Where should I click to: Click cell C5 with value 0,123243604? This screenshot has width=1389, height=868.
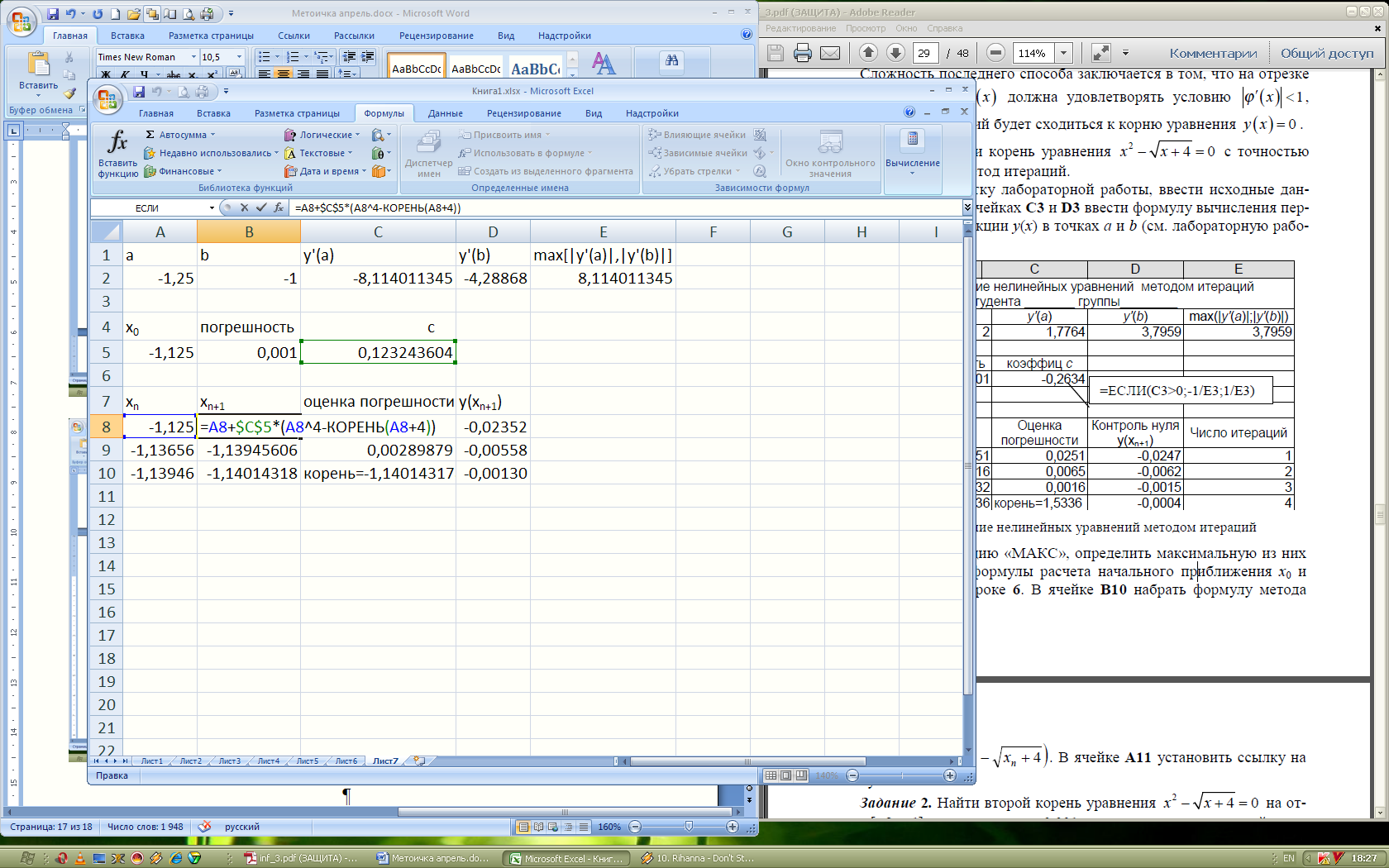(378, 352)
